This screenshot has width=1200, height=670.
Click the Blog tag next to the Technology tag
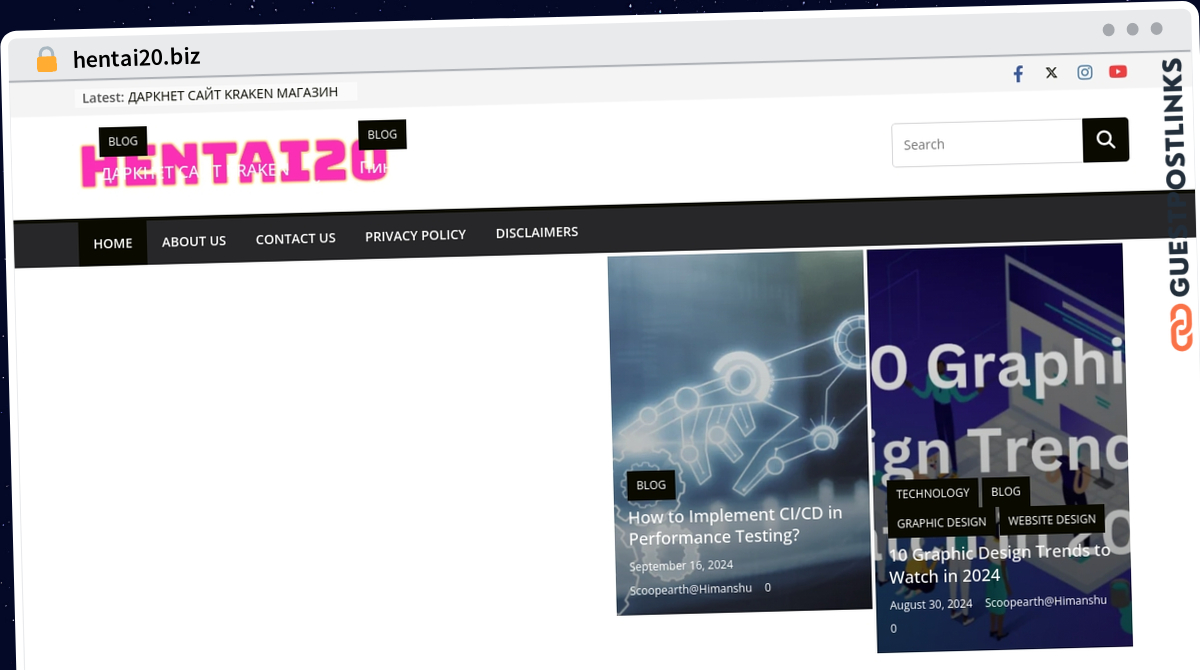point(1006,491)
